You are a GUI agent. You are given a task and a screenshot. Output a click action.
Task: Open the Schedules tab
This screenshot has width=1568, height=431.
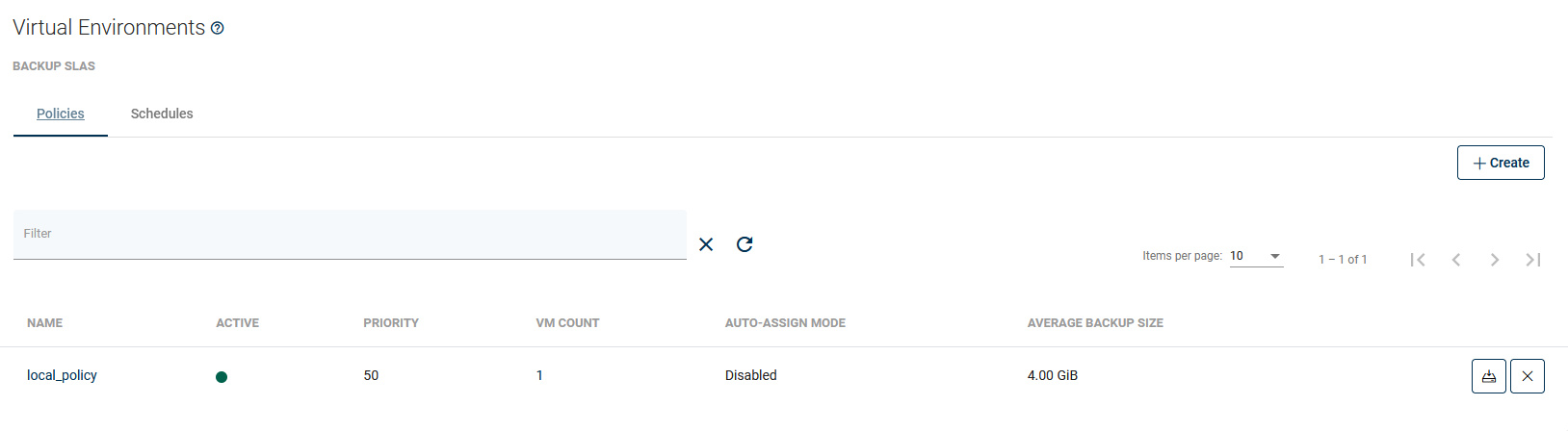coord(162,114)
